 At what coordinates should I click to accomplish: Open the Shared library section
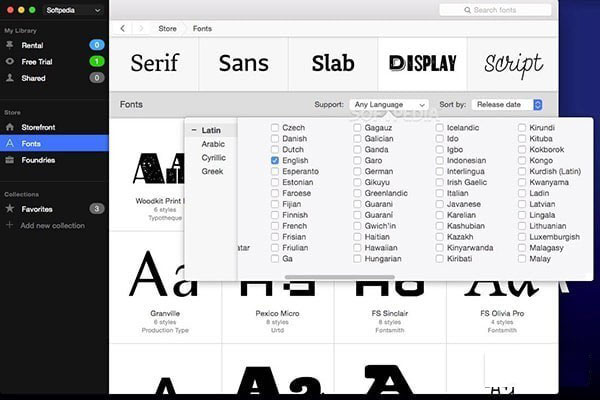point(54,78)
